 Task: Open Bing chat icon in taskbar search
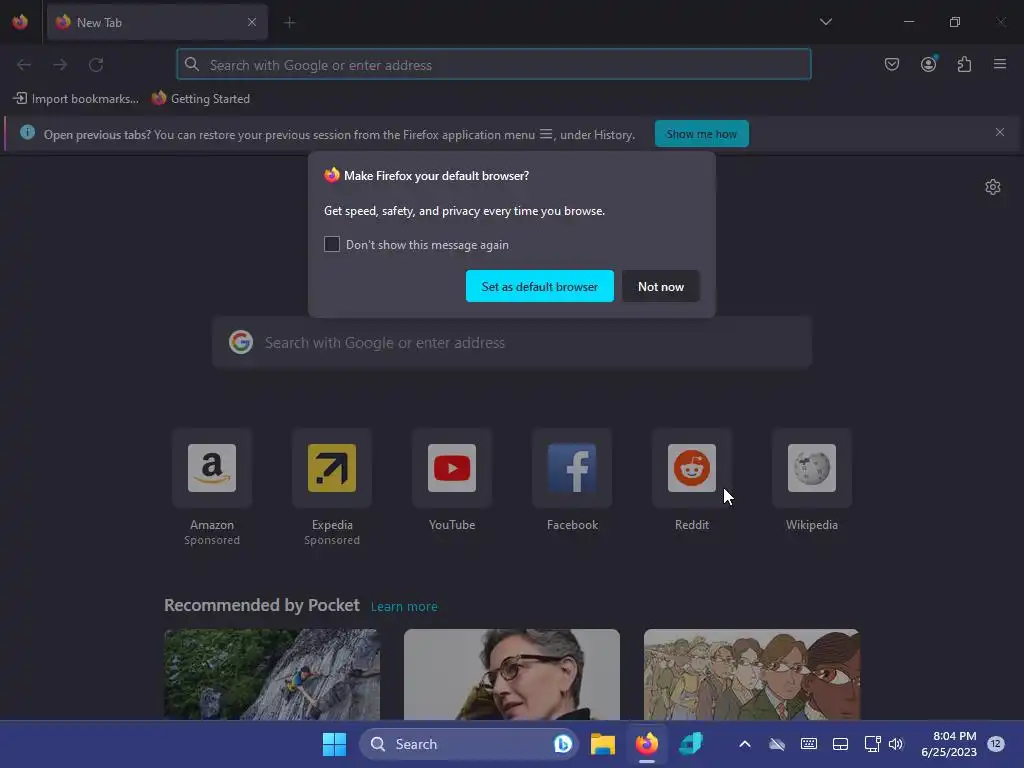pos(562,744)
